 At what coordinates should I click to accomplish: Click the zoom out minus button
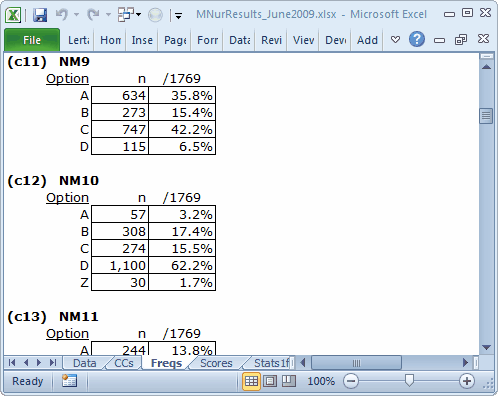click(351, 381)
